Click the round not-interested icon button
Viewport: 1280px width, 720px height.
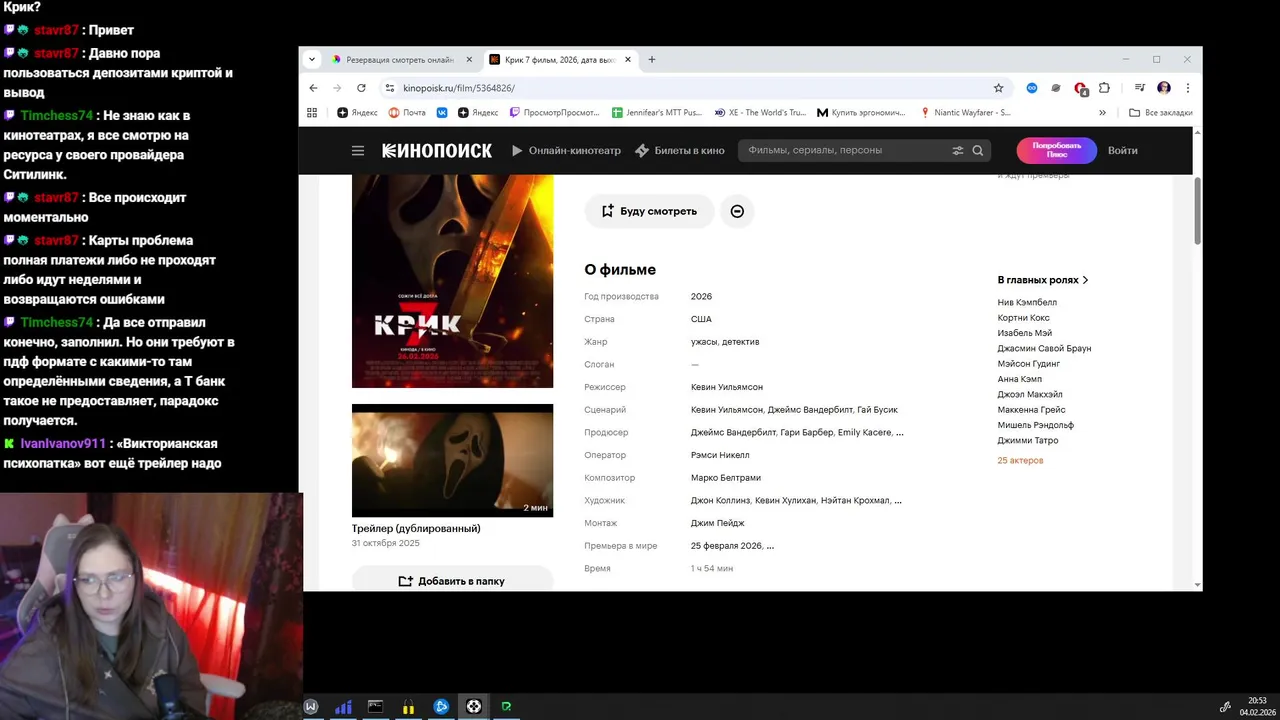737,211
